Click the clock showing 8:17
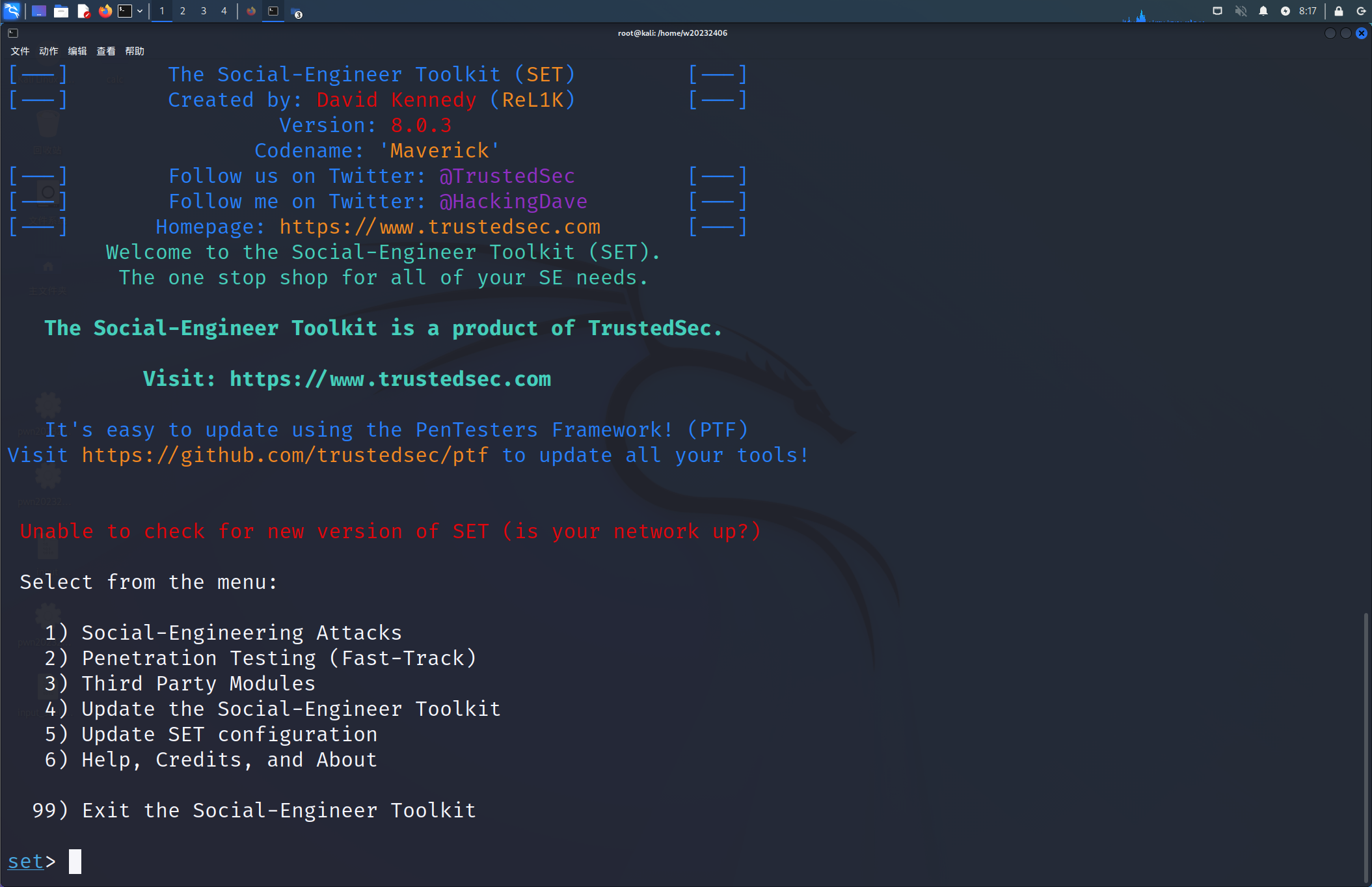 1307,11
